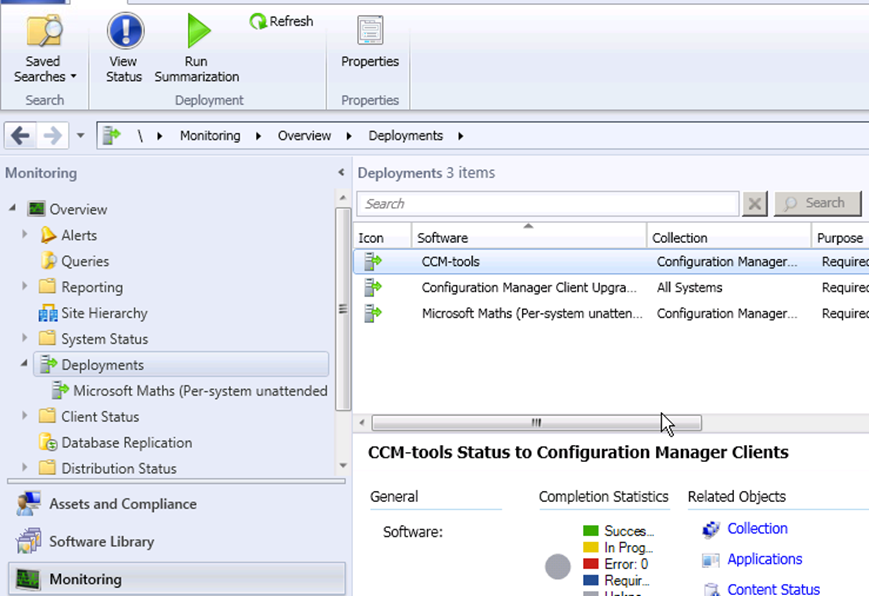Collapse the Overview tree node
Viewport: 869px width, 596px height.
12,208
